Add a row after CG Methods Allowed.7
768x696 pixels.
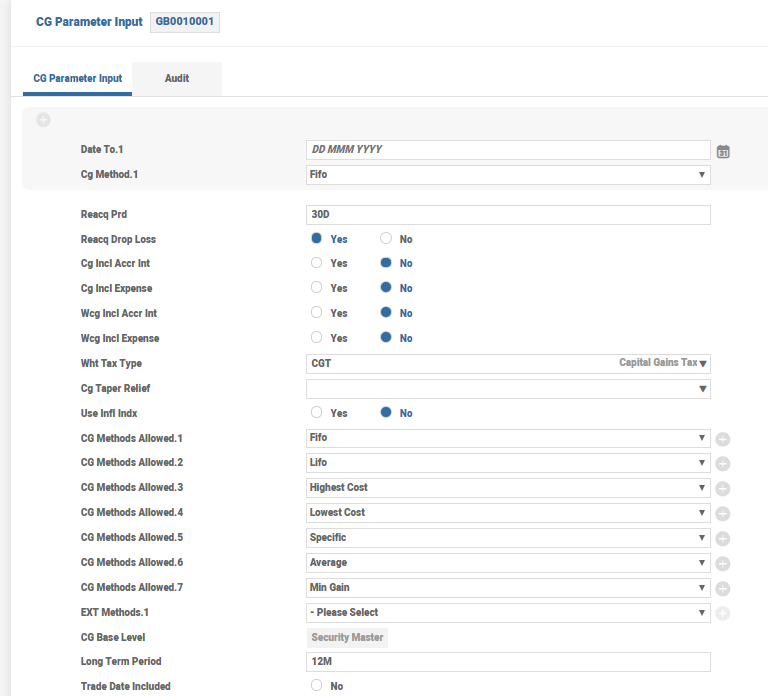point(723,588)
